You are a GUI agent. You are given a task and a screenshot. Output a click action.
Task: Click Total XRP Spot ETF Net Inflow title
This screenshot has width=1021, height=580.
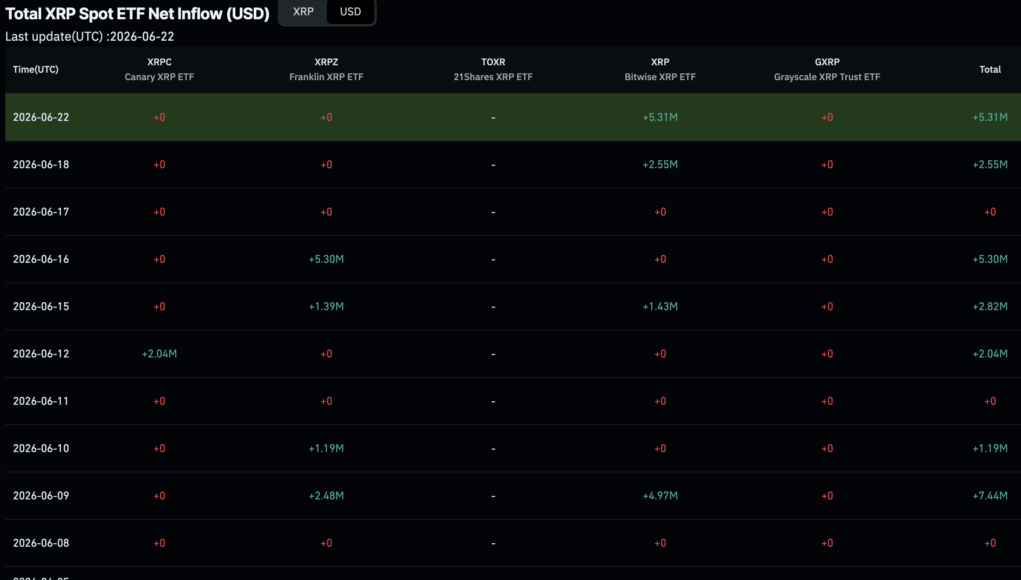(137, 14)
